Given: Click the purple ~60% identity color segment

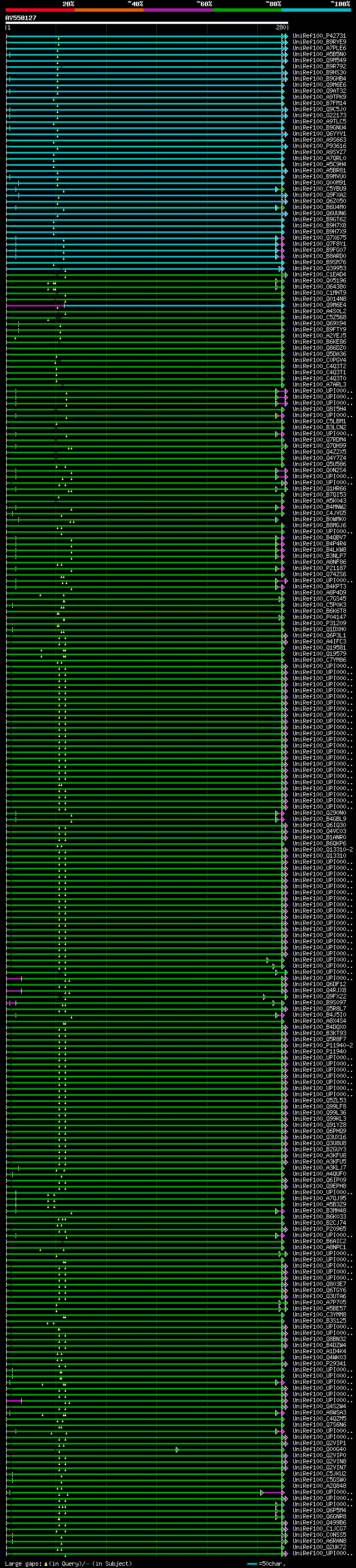Looking at the screenshot, I should click(x=177, y=10).
